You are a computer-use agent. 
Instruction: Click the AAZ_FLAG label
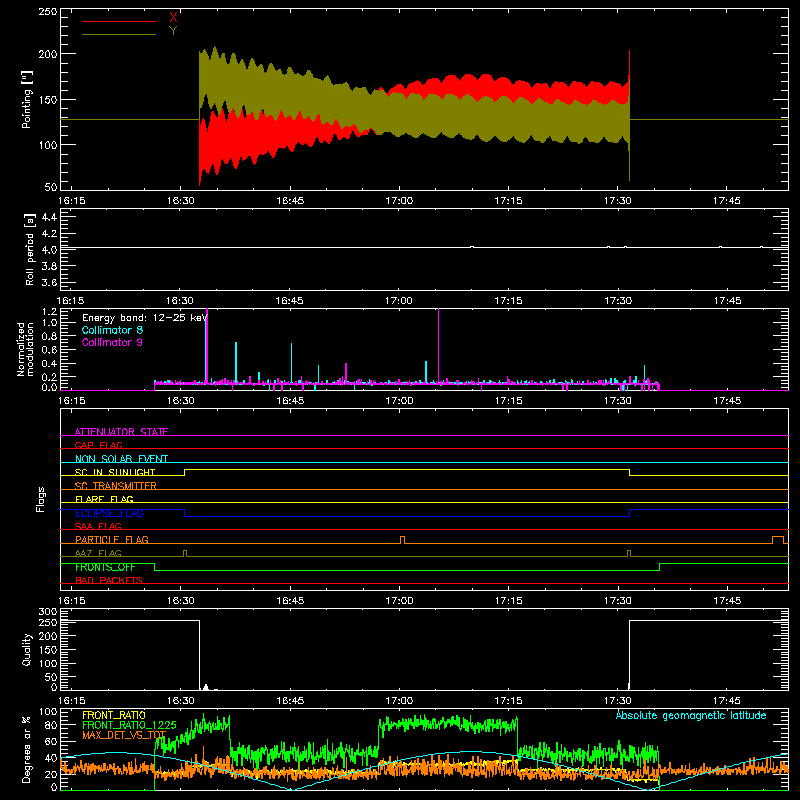coord(98,553)
